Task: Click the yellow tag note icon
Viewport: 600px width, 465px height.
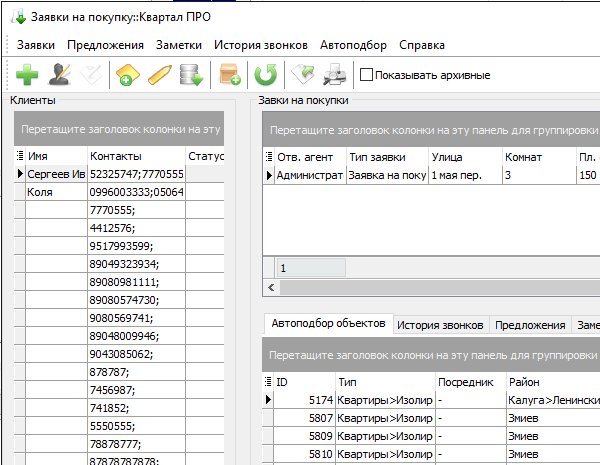Action: pyautogui.click(x=159, y=74)
